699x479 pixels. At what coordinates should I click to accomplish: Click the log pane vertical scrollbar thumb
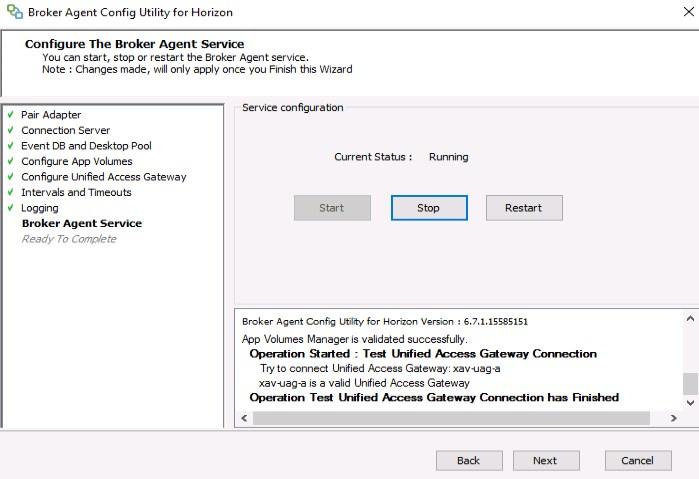pos(690,384)
